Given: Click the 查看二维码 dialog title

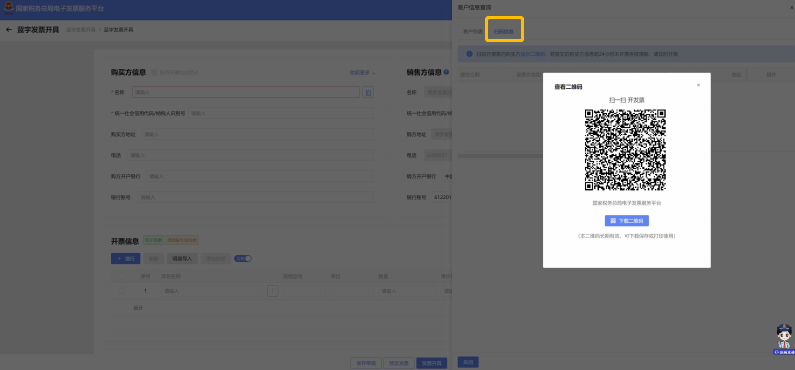Looking at the screenshot, I should click(x=568, y=87).
